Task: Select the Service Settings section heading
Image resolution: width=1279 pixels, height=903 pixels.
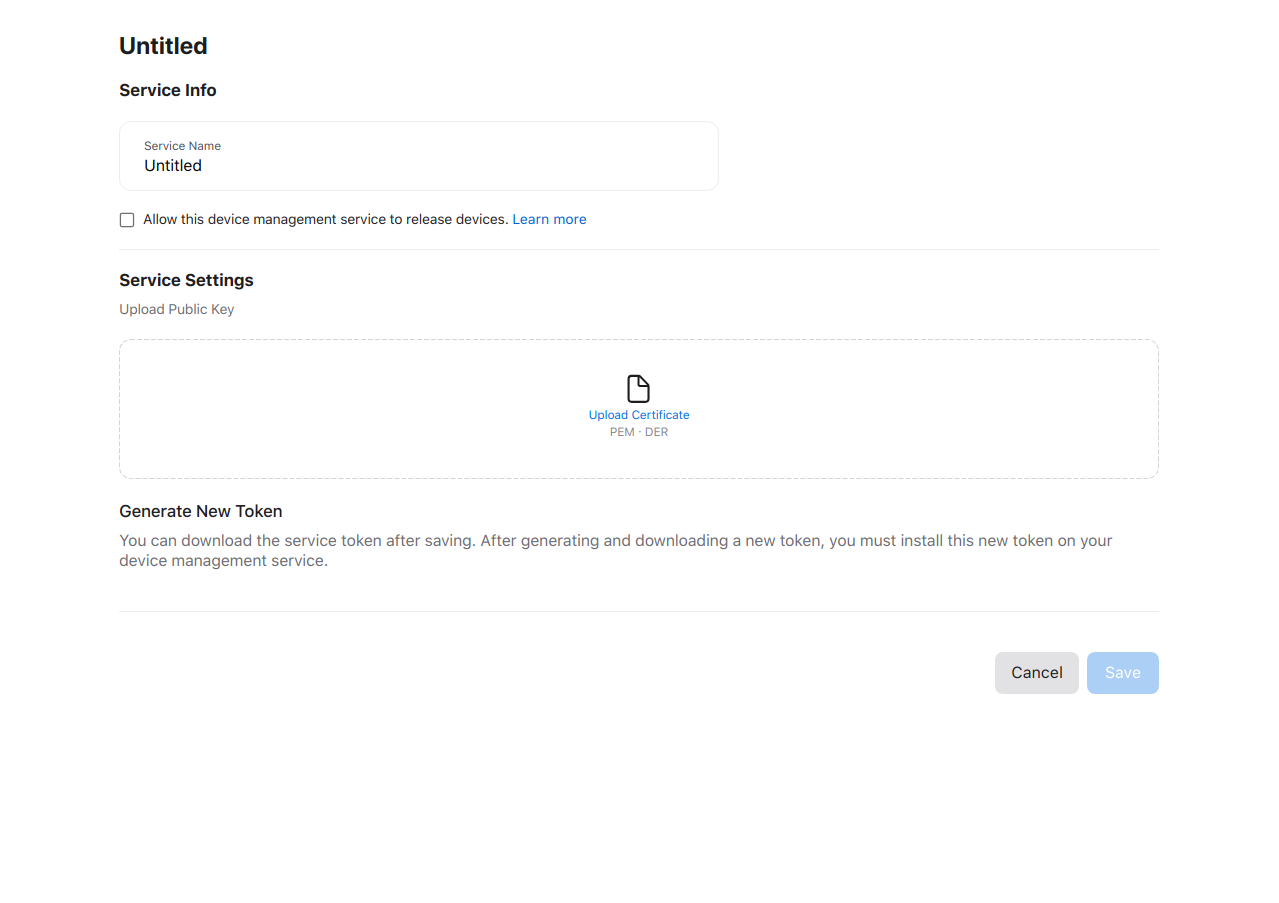Action: click(x=186, y=280)
